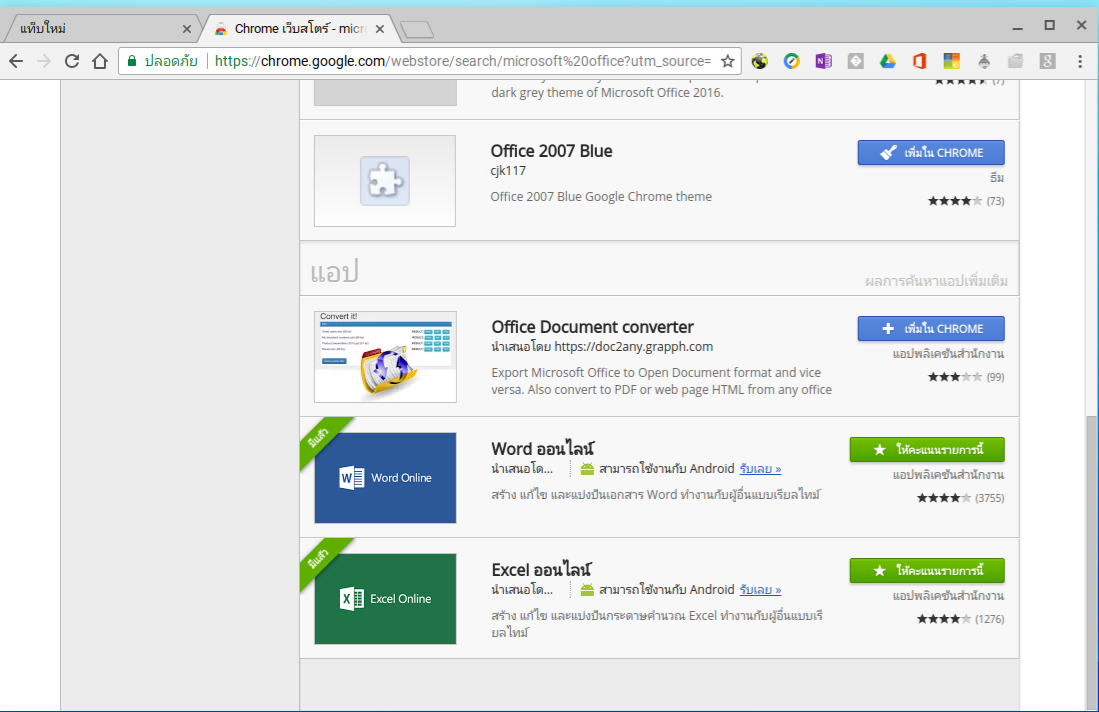Click the Excel ออนไลน์ star rating (1276)
The width and height of the screenshot is (1099, 712).
pos(944,619)
